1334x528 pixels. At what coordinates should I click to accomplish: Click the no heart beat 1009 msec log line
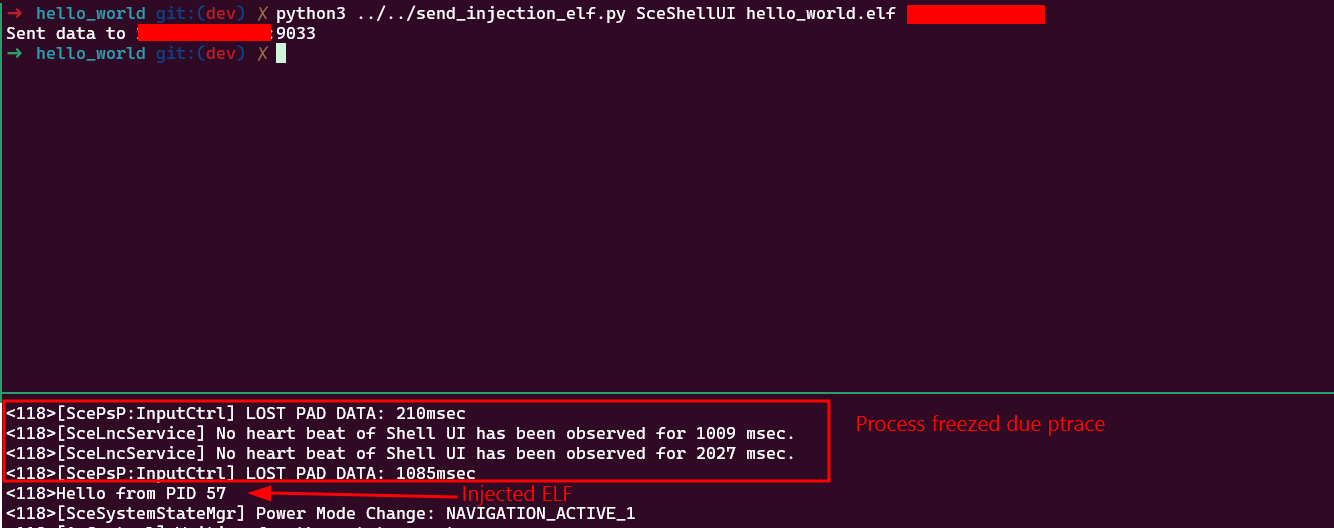401,433
